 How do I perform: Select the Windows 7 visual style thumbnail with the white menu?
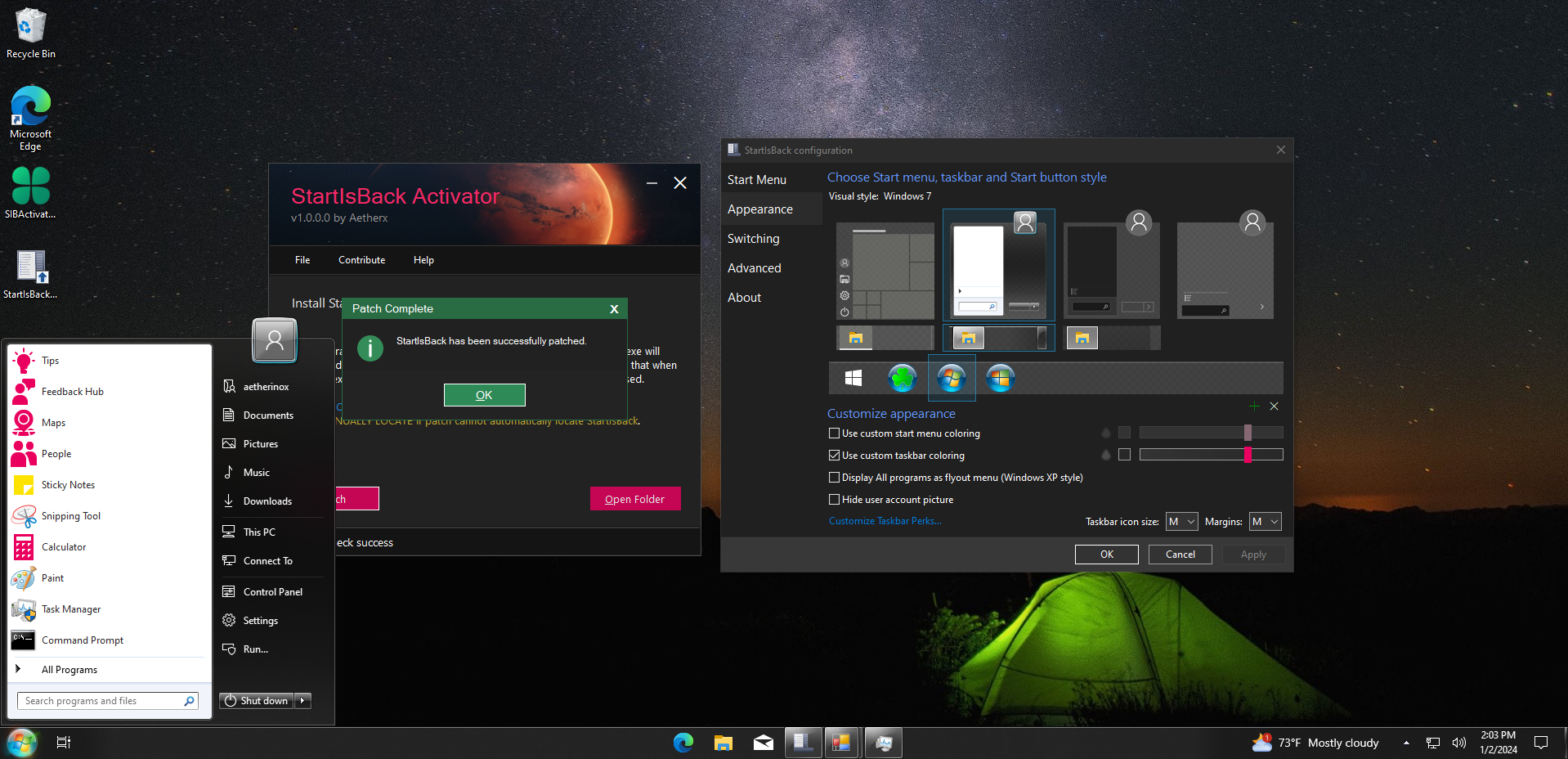pyautogui.click(x=999, y=265)
